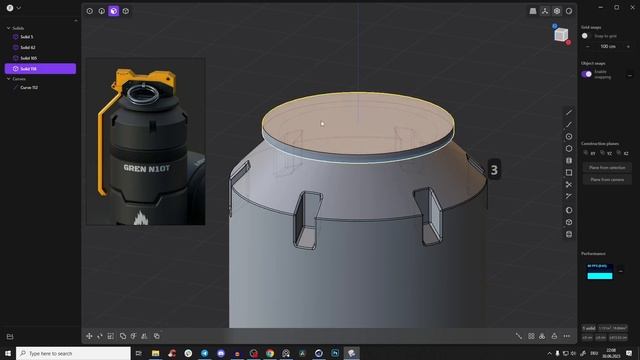This screenshot has width=640, height=360.
Task: Show hidden icons in system tray
Action: click(549, 353)
